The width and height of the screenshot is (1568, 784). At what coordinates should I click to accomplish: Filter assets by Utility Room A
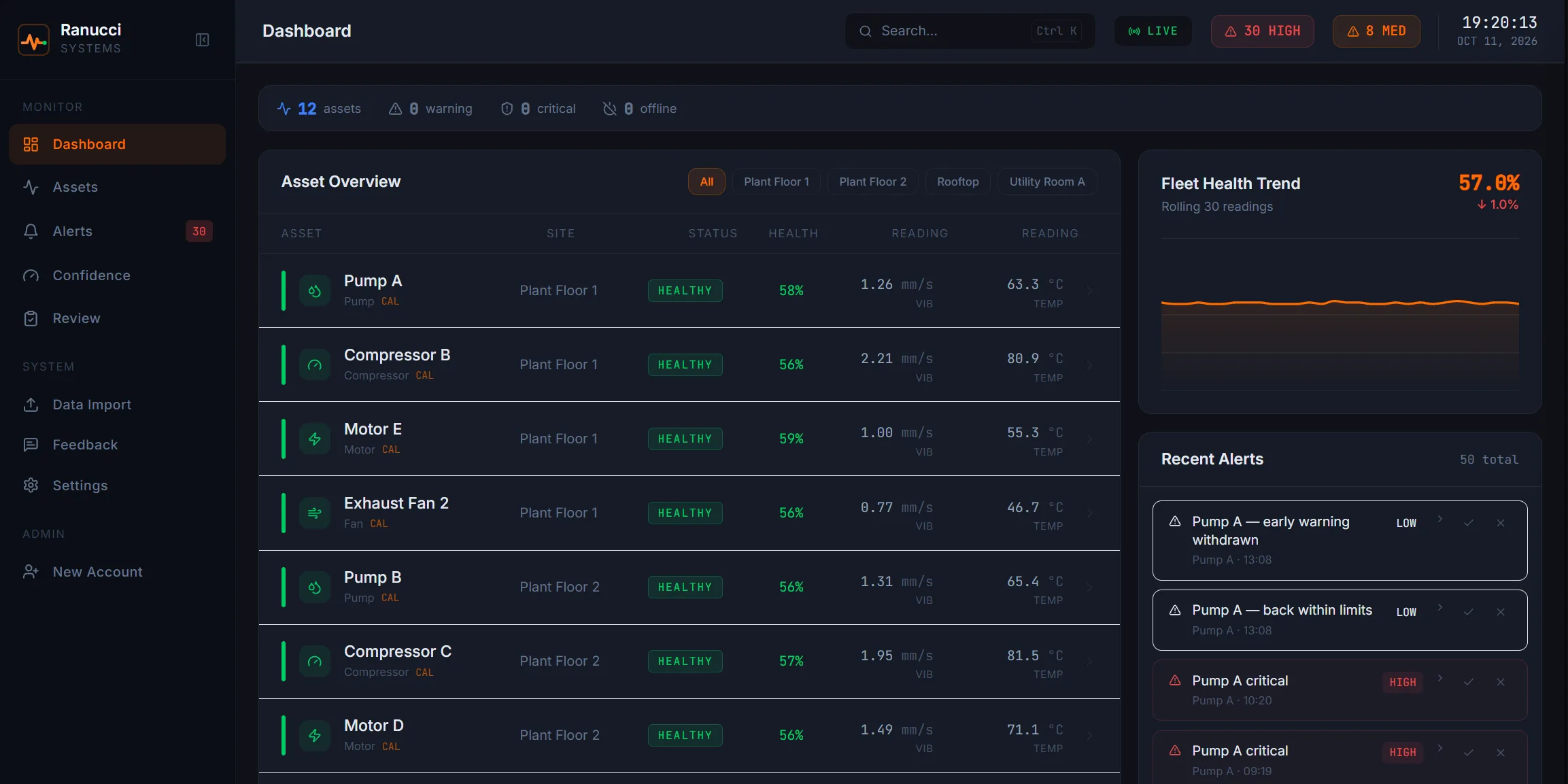(1046, 182)
